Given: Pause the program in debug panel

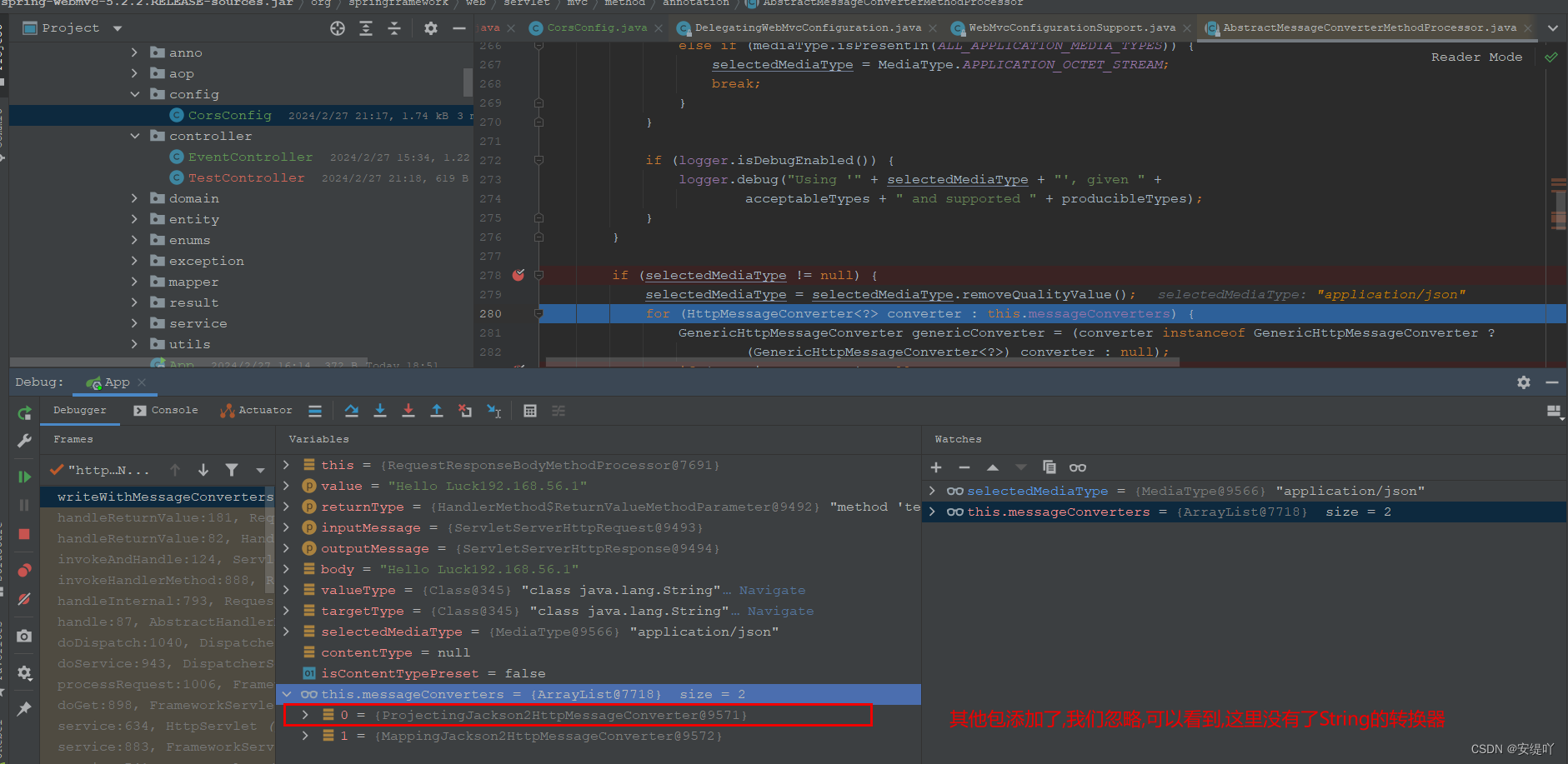Looking at the screenshot, I should pyautogui.click(x=24, y=505).
